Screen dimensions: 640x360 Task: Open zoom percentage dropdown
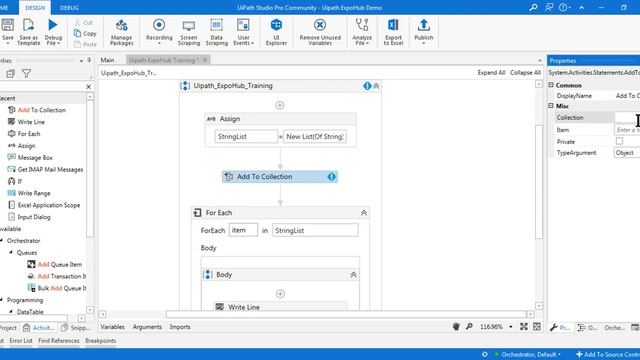point(511,327)
